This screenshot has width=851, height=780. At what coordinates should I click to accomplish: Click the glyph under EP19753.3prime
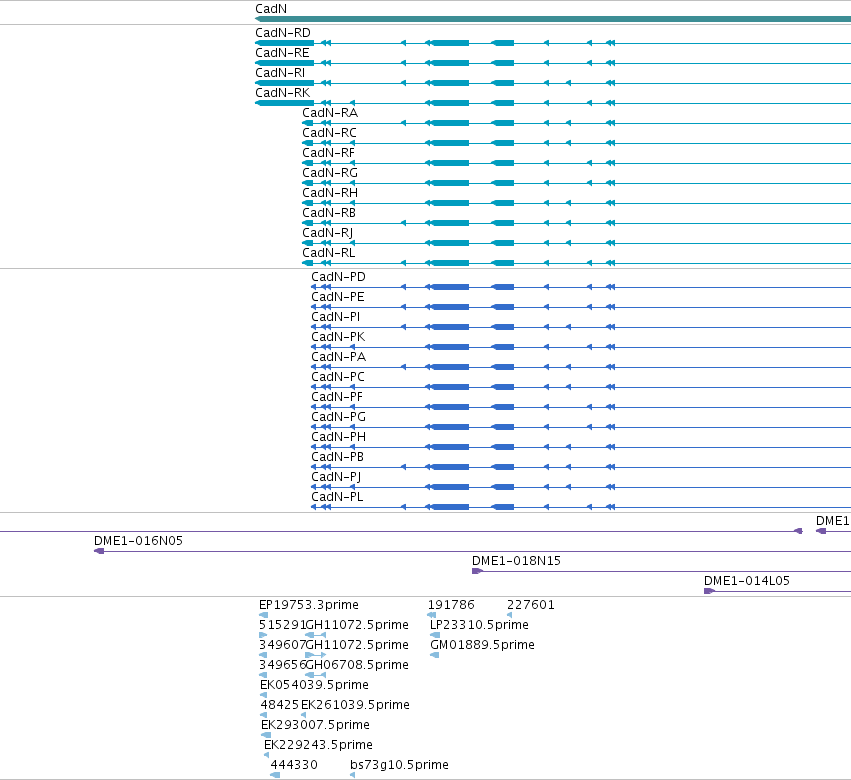pos(263,615)
